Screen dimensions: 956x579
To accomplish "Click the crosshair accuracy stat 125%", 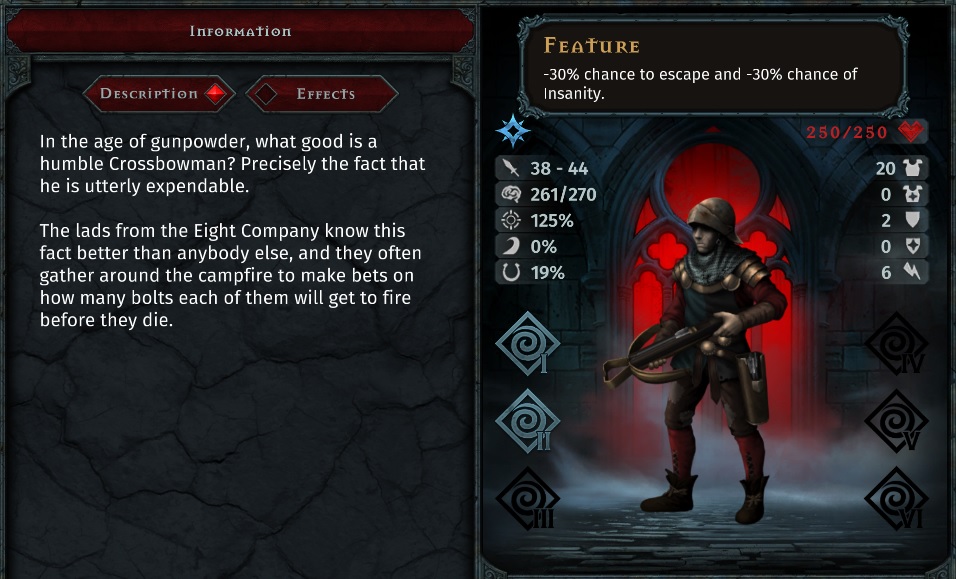I will [x=537, y=220].
